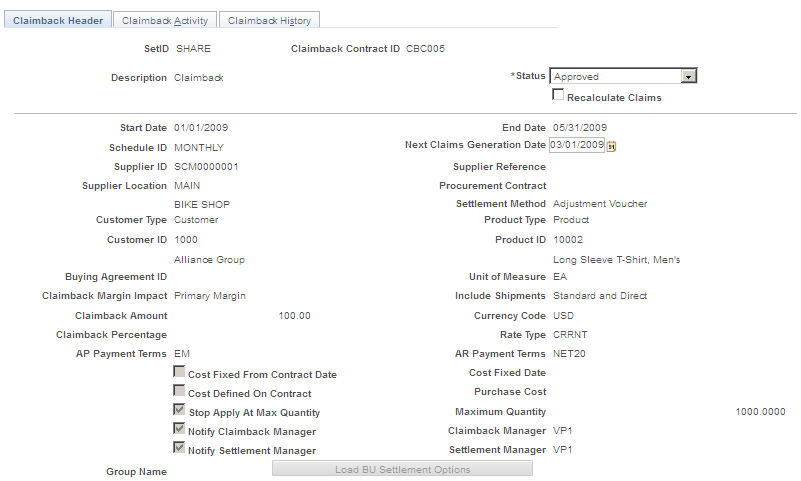Click the AP Payment Terms value EM

(x=182, y=353)
